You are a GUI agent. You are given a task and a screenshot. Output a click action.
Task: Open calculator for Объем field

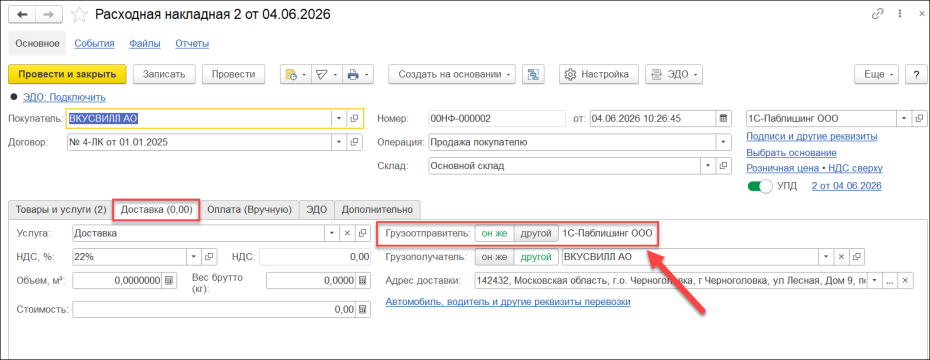[169, 281]
